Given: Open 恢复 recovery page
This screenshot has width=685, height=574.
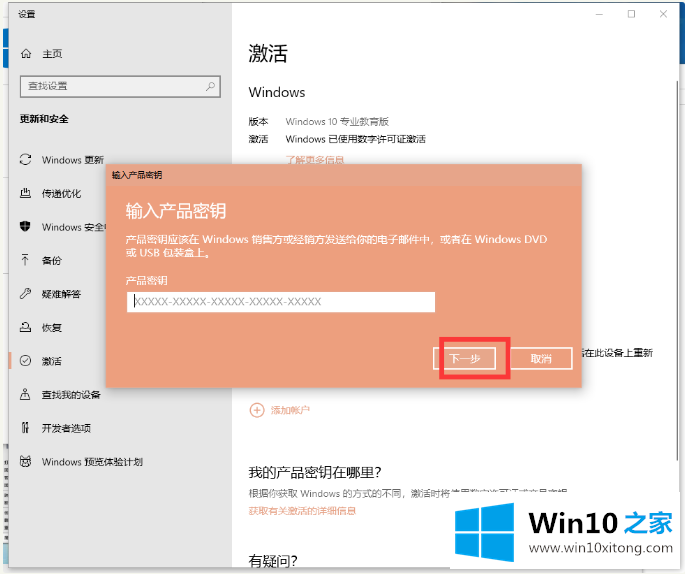Looking at the screenshot, I should click(x=52, y=328).
